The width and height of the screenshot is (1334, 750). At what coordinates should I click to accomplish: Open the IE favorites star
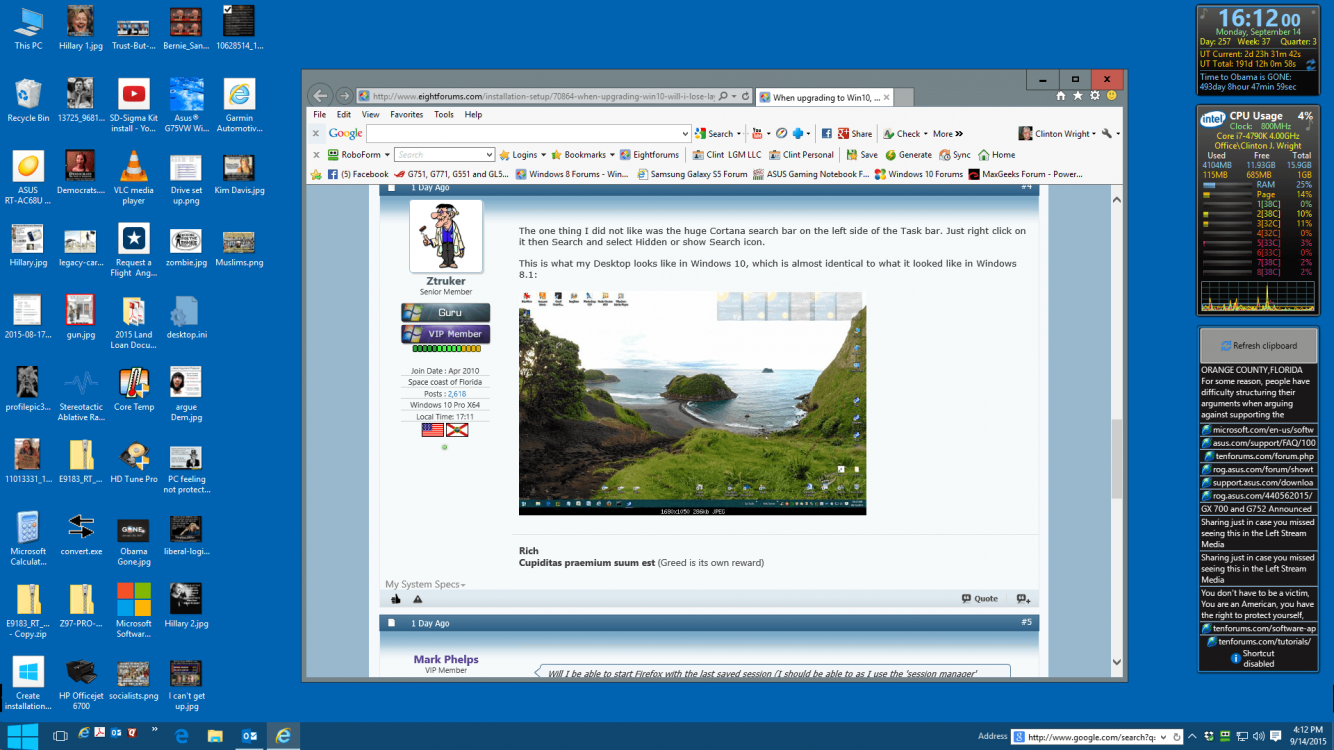click(x=1078, y=96)
